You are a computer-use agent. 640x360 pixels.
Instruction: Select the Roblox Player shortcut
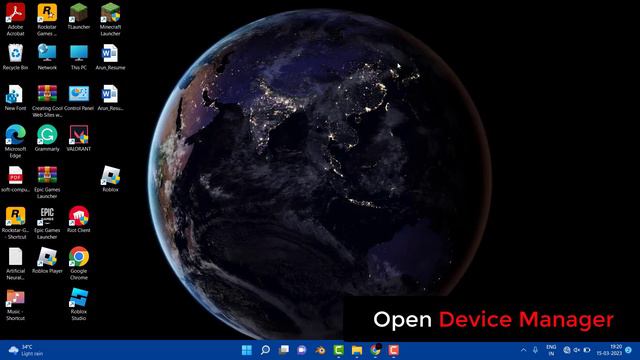coord(47,260)
